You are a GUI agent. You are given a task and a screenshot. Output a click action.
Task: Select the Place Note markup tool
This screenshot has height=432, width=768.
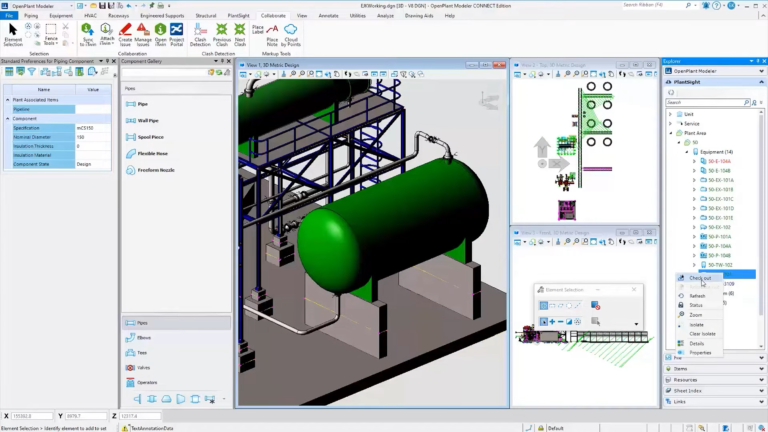click(x=272, y=35)
